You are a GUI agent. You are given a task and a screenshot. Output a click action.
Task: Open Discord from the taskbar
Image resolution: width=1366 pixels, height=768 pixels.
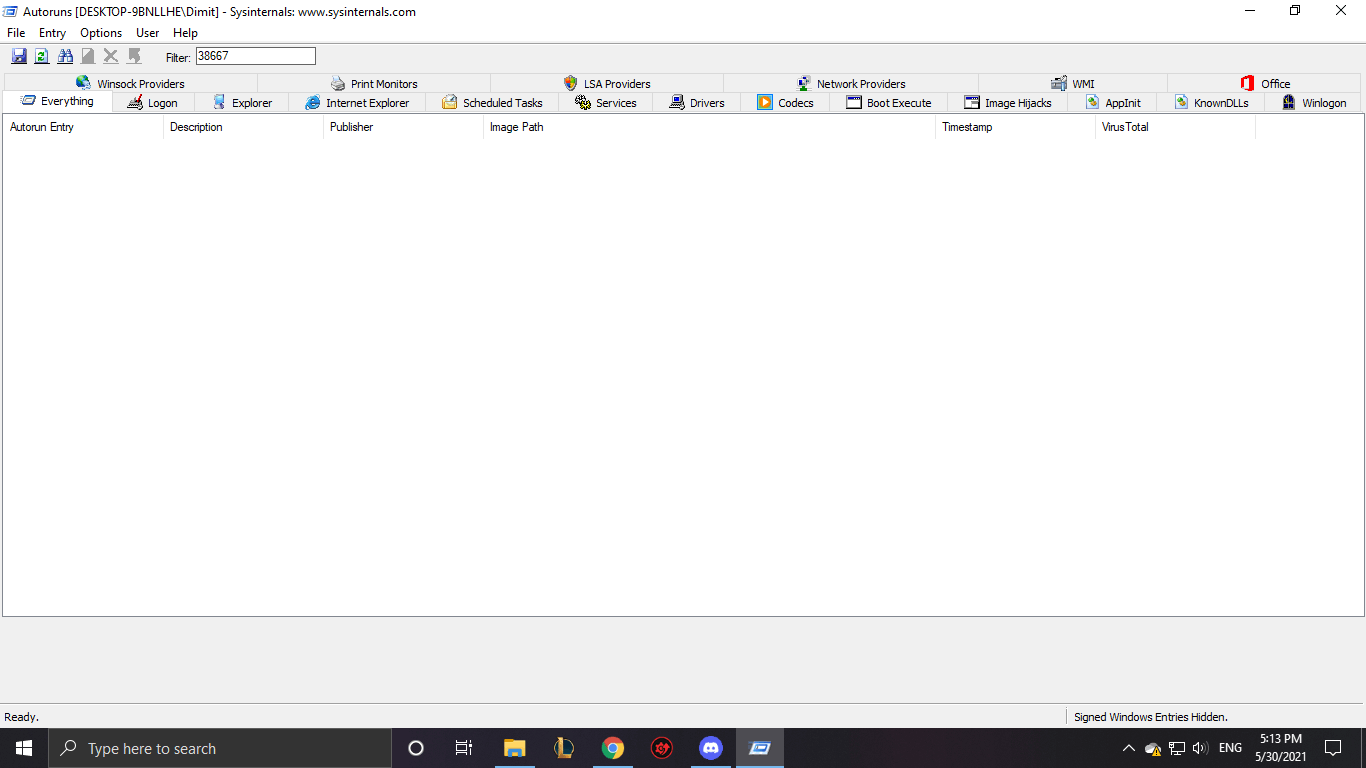[x=711, y=748]
